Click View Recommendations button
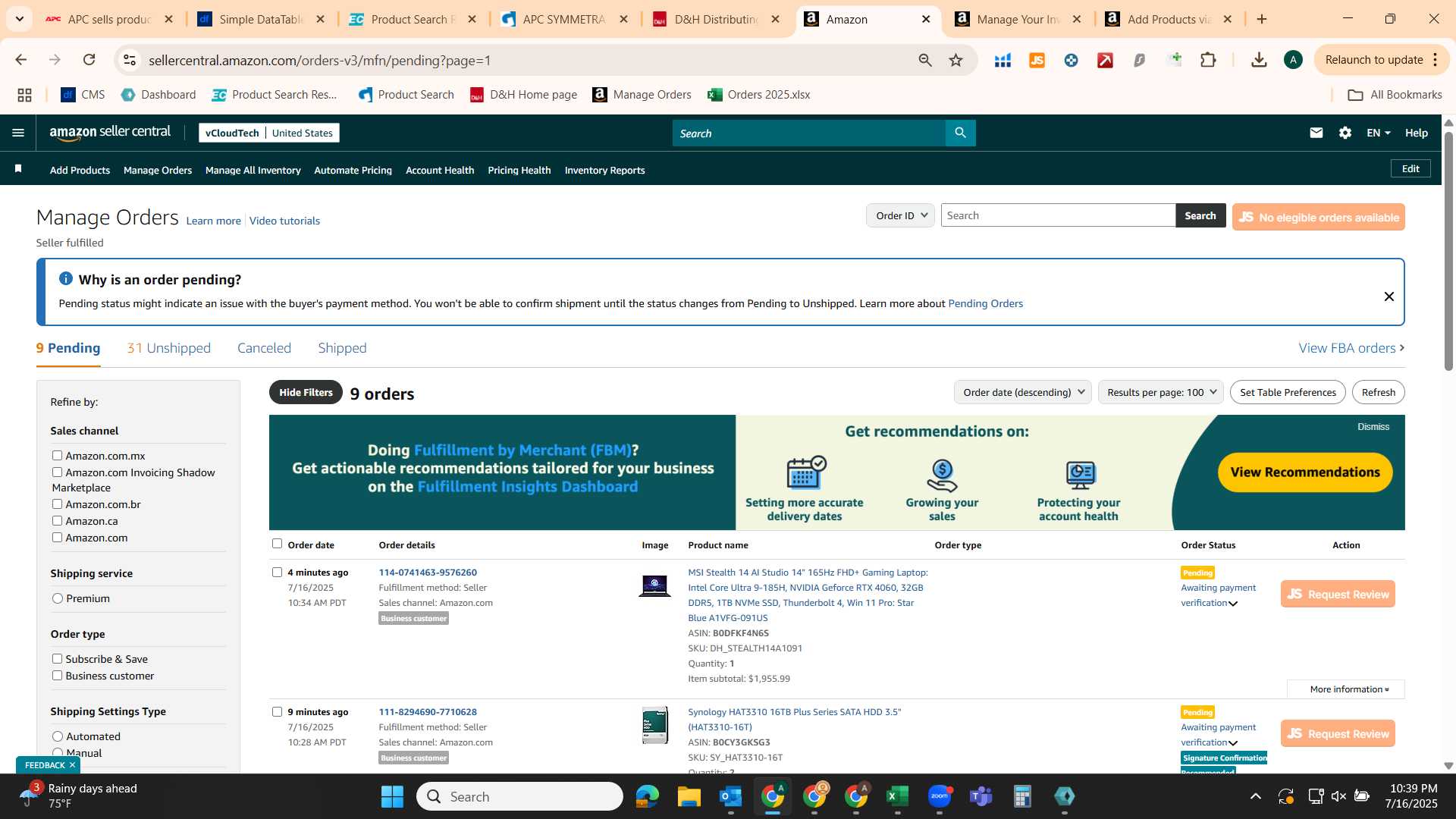 pos(1305,472)
